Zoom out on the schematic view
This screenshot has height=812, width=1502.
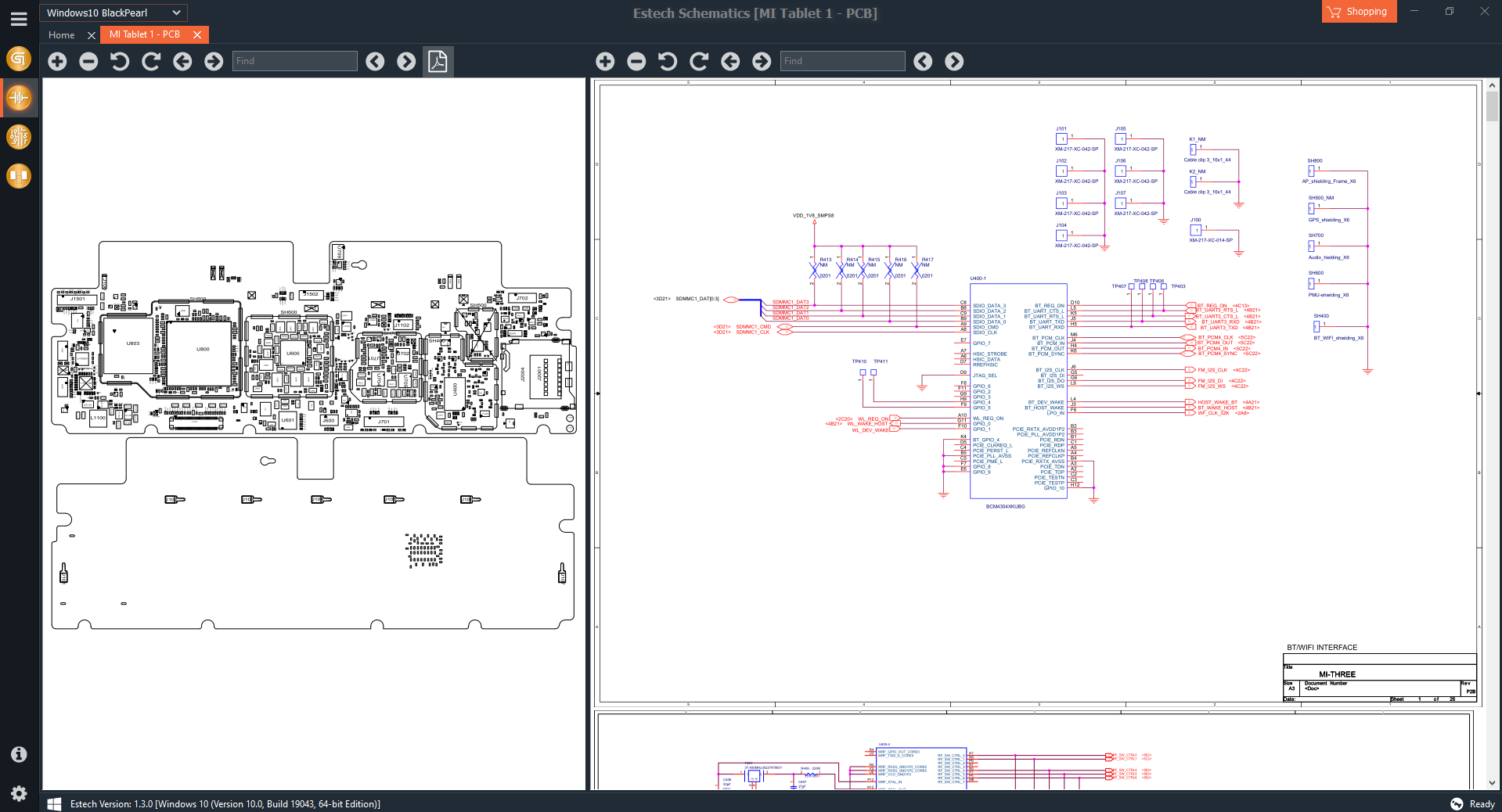[x=636, y=61]
